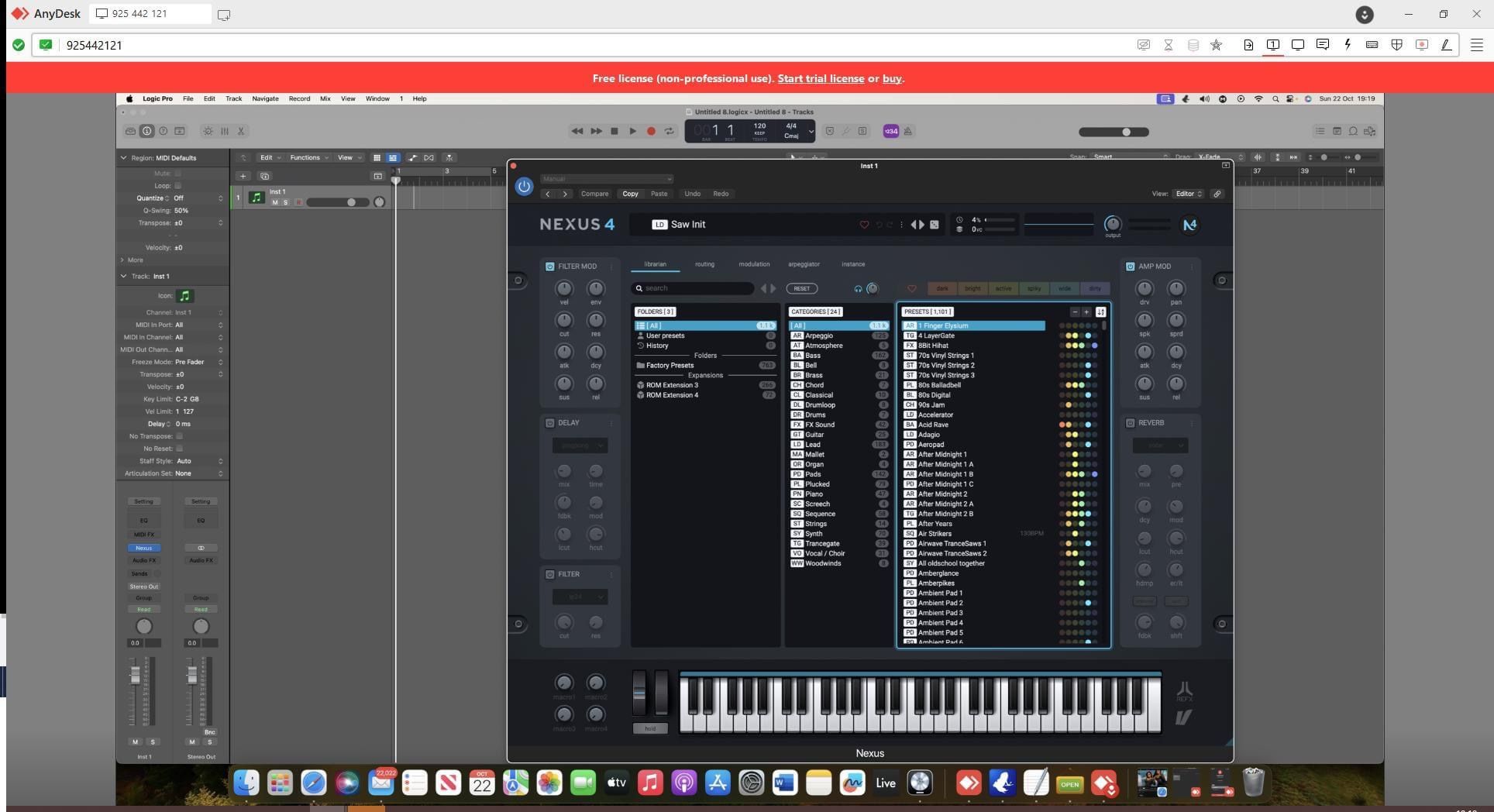Click Inst 1 track volume slider
This screenshot has width=1494, height=812.
coord(336,203)
